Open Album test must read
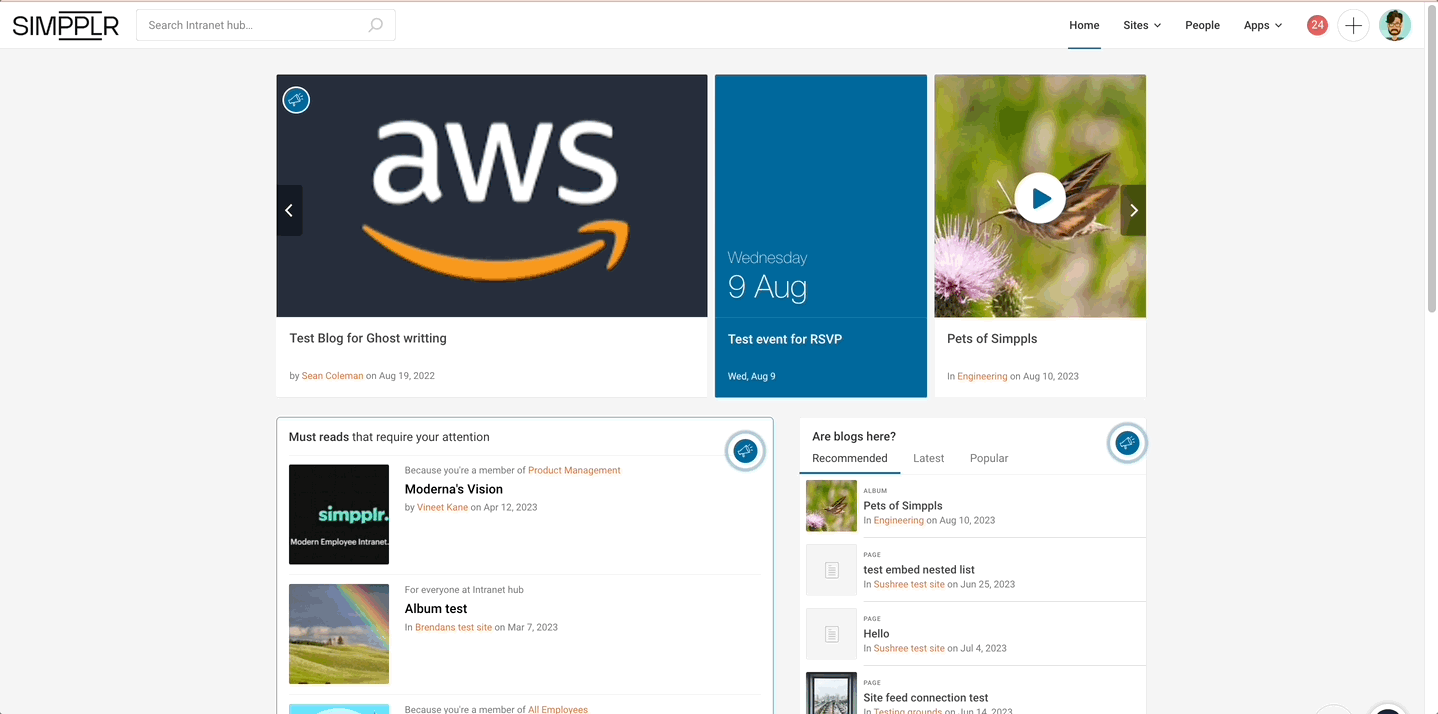The height and width of the screenshot is (714, 1438). click(x=436, y=608)
